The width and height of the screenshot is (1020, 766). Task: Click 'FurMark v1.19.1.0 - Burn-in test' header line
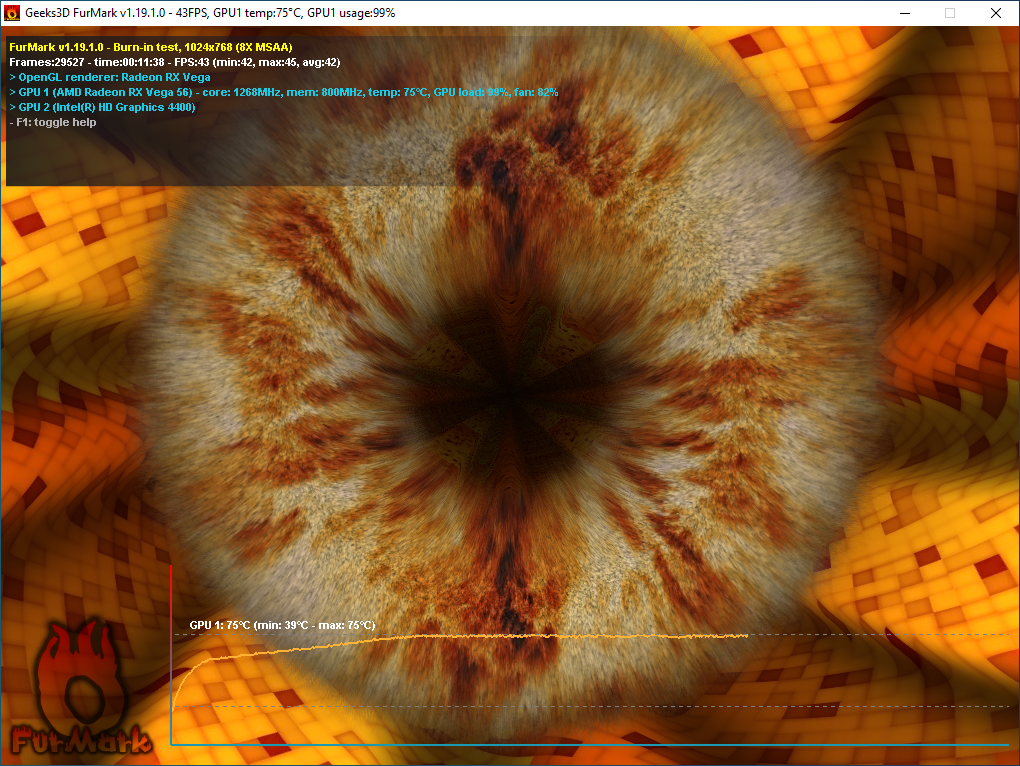151,47
